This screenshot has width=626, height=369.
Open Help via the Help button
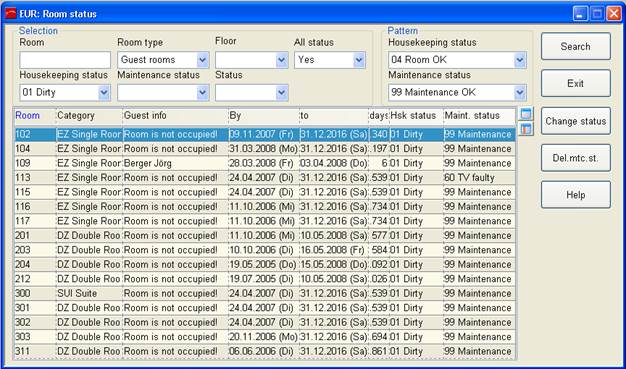[x=576, y=194]
